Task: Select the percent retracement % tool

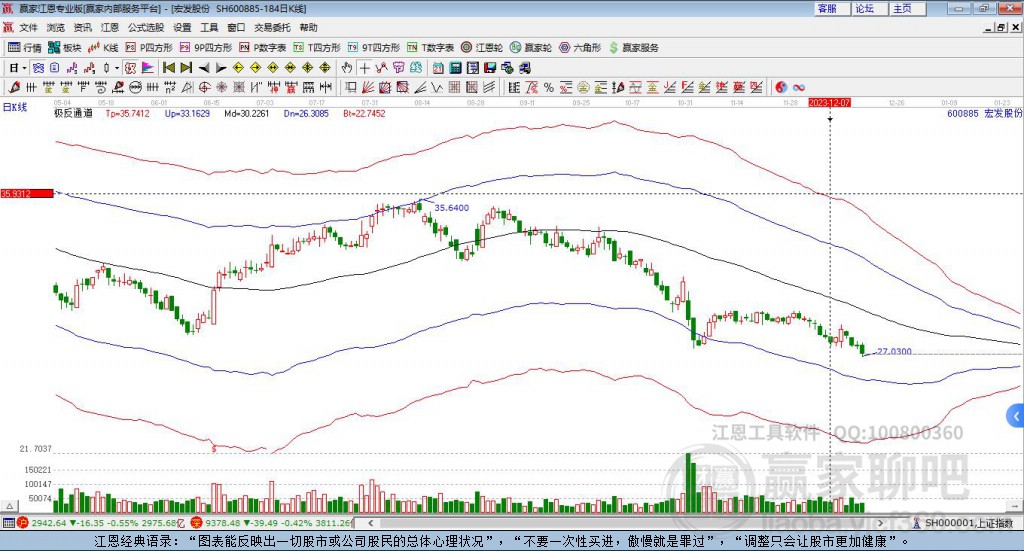Action: click(x=549, y=87)
